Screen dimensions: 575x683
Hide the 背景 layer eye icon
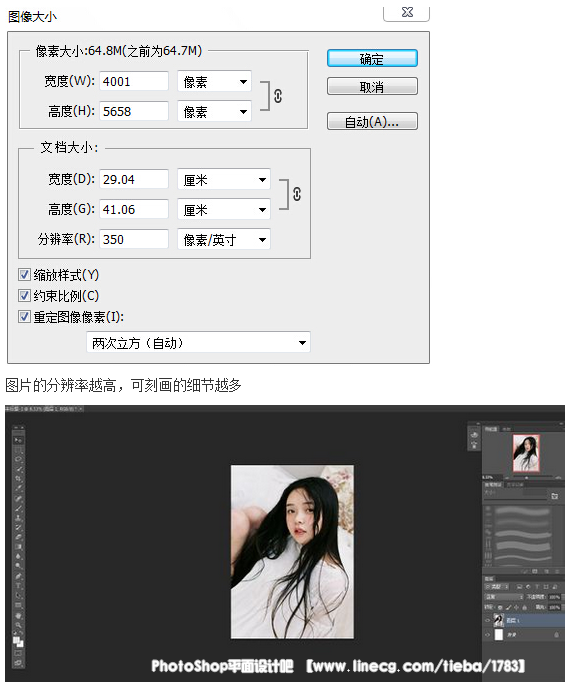click(x=487, y=635)
